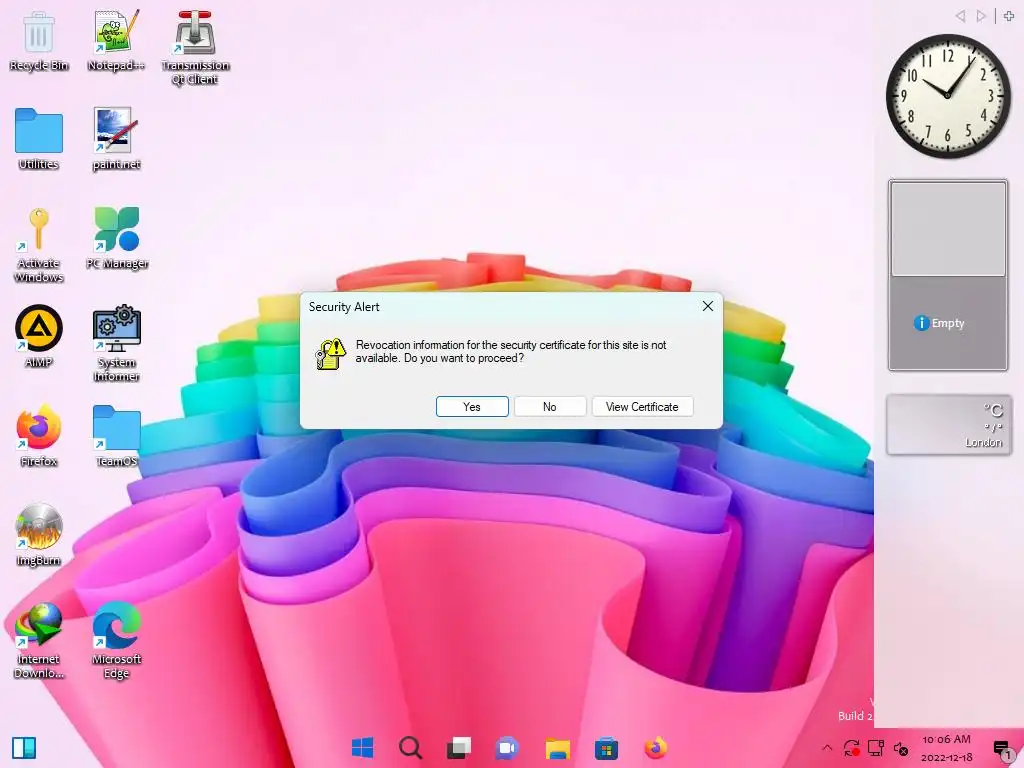Launch the PC Manager desktop shortcut
1024x768 pixels.
pyautogui.click(x=117, y=237)
